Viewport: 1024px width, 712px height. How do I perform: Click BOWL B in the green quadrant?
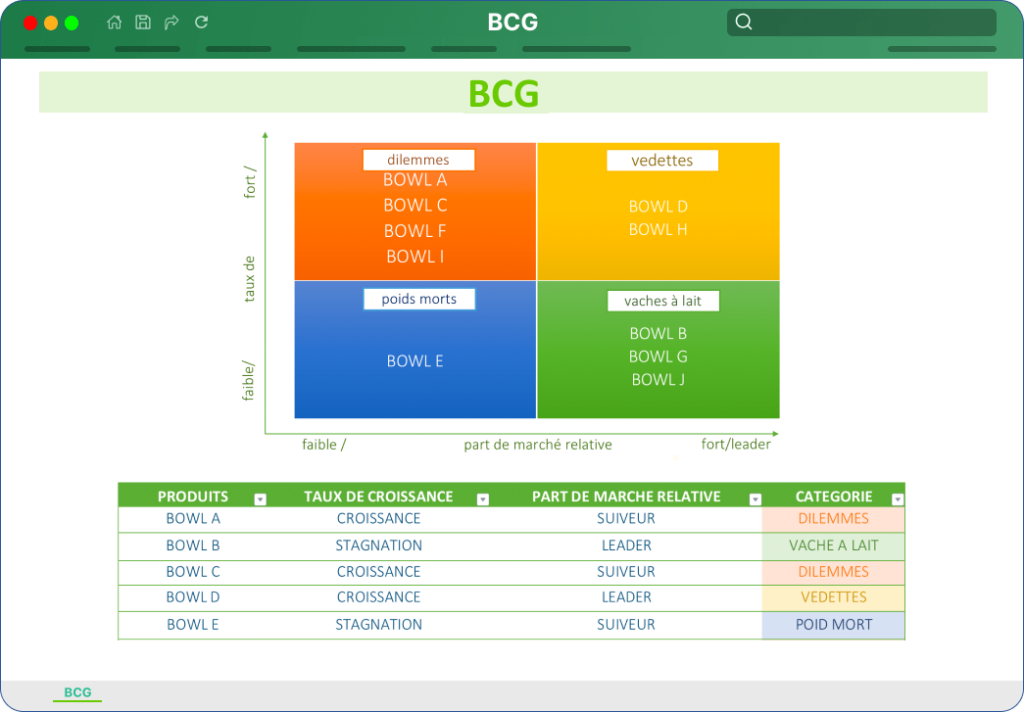click(658, 334)
